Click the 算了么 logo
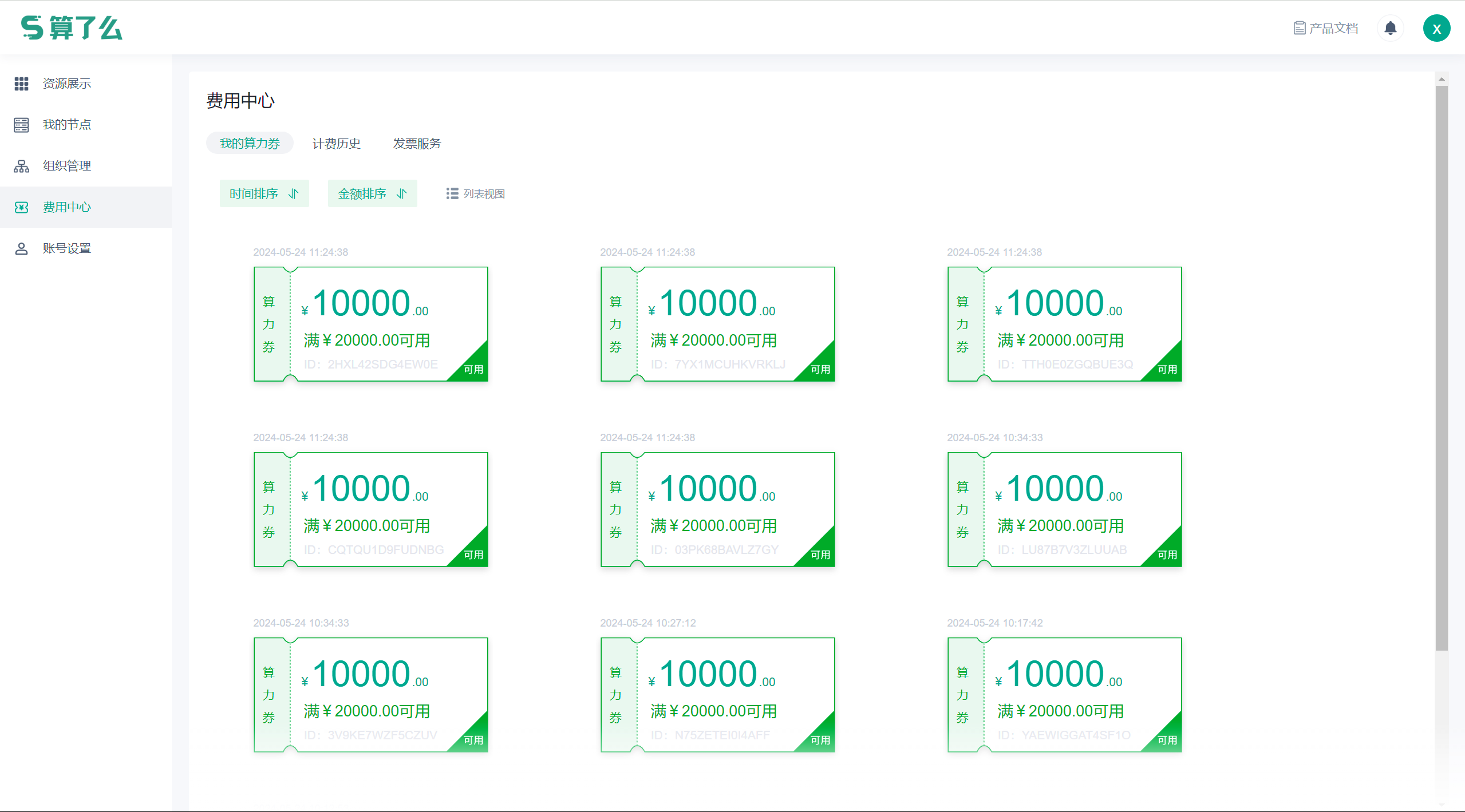Image resolution: width=1465 pixels, height=812 pixels. coord(72,27)
